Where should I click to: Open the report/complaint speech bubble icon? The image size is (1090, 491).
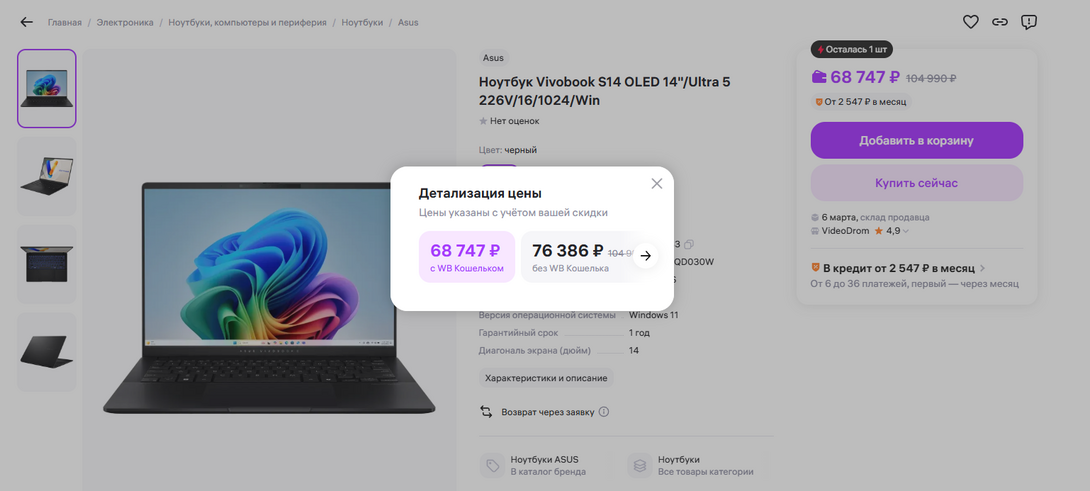tap(1029, 22)
